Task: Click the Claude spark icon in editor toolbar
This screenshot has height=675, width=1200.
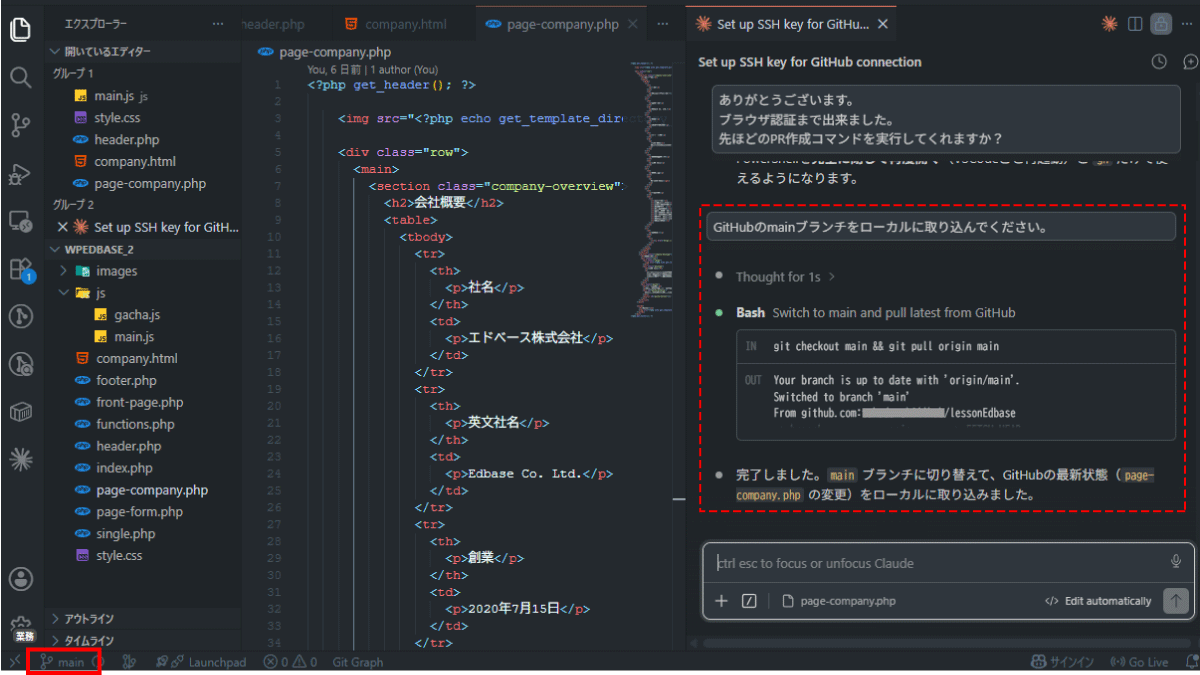Action: pyautogui.click(x=1109, y=23)
